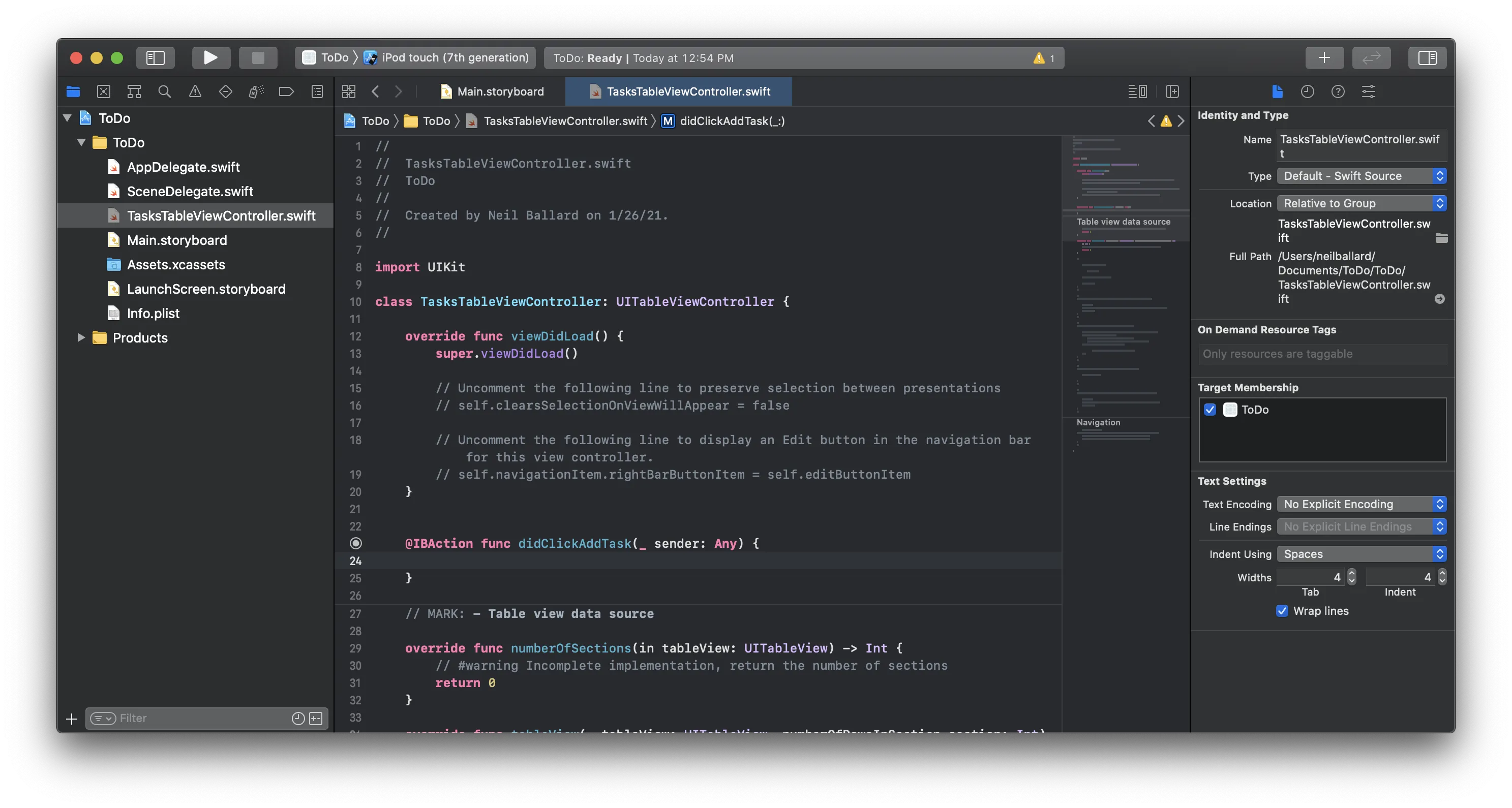Go to previous issue arrow

click(x=1151, y=121)
